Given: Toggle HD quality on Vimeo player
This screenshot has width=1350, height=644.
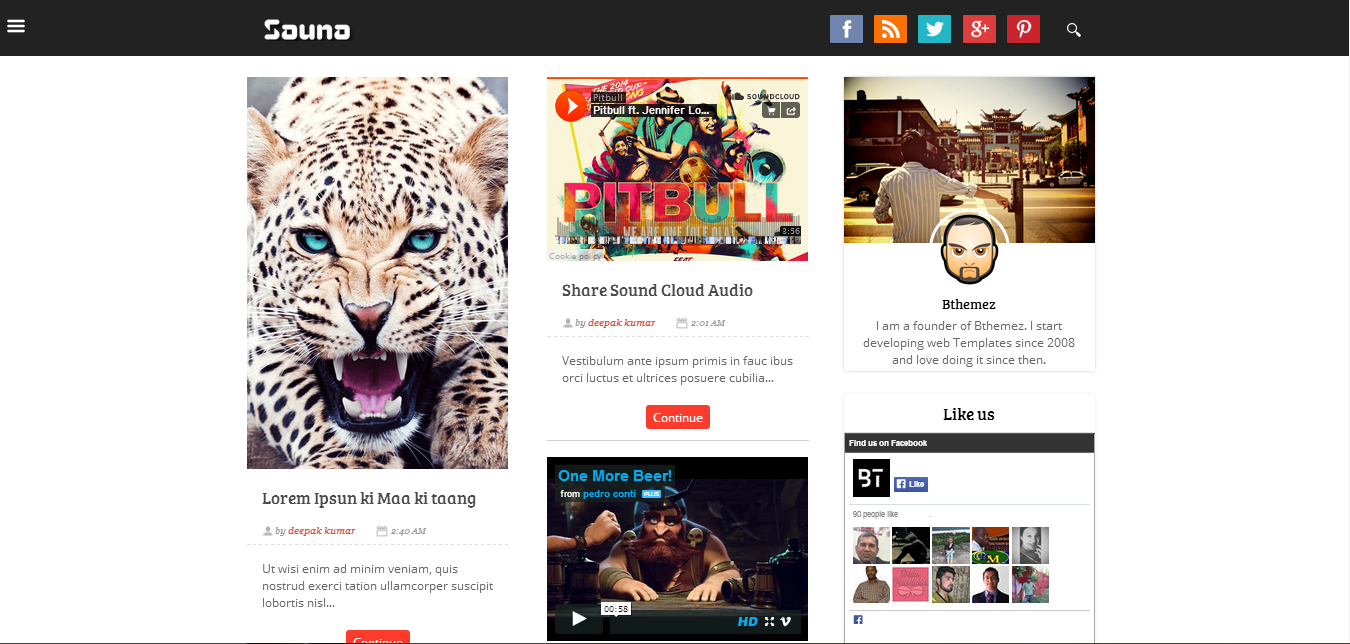Looking at the screenshot, I should click(747, 621).
